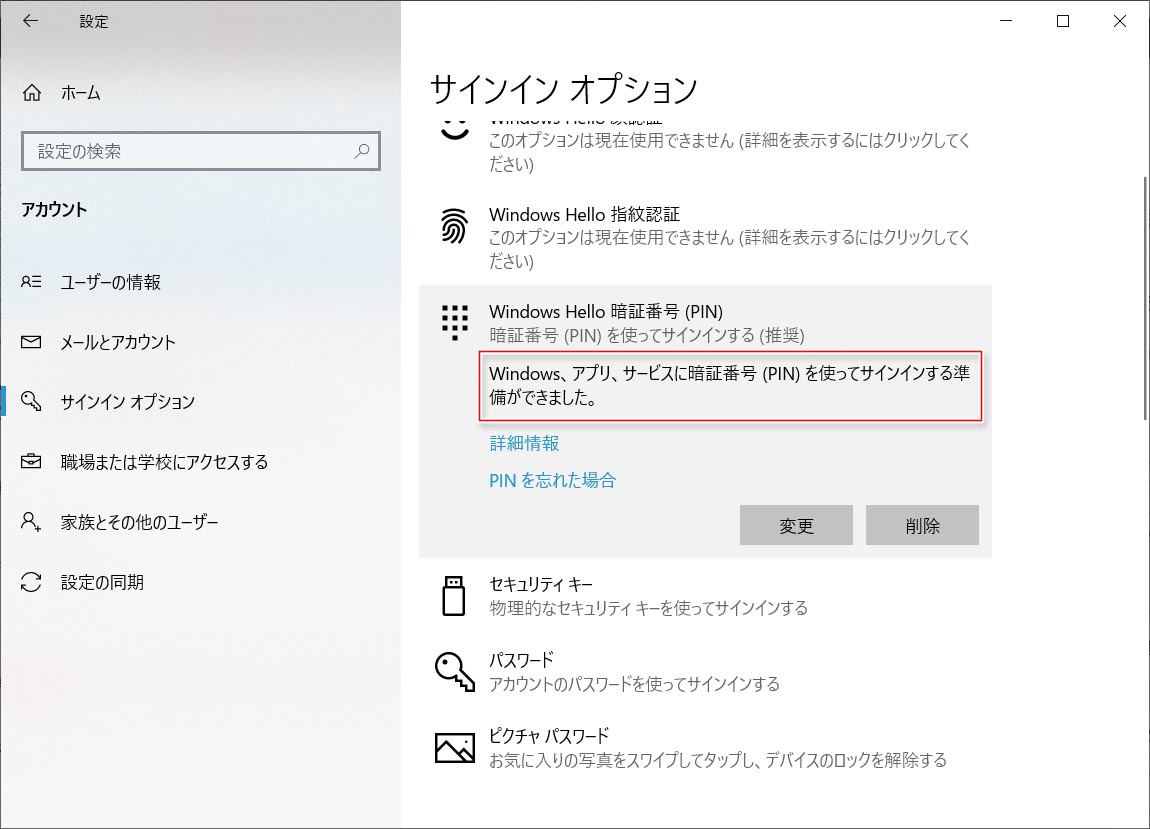Viewport: 1150px width, 829px height.
Task: Click the Windows Hello face icon
Action: click(x=455, y=130)
